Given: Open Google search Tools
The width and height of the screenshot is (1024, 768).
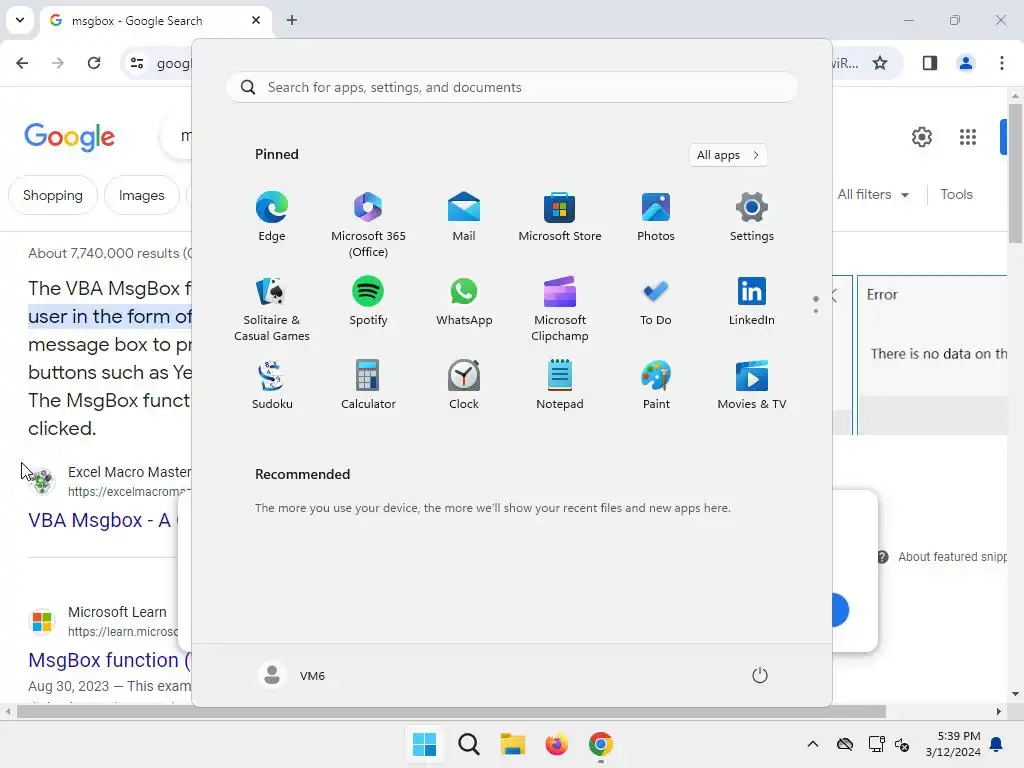Looking at the screenshot, I should point(956,195).
